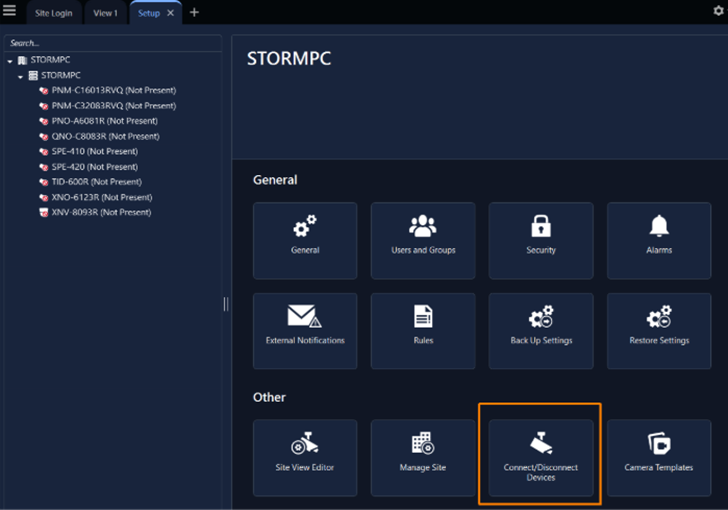Open Back Up Settings tile

[x=541, y=330]
